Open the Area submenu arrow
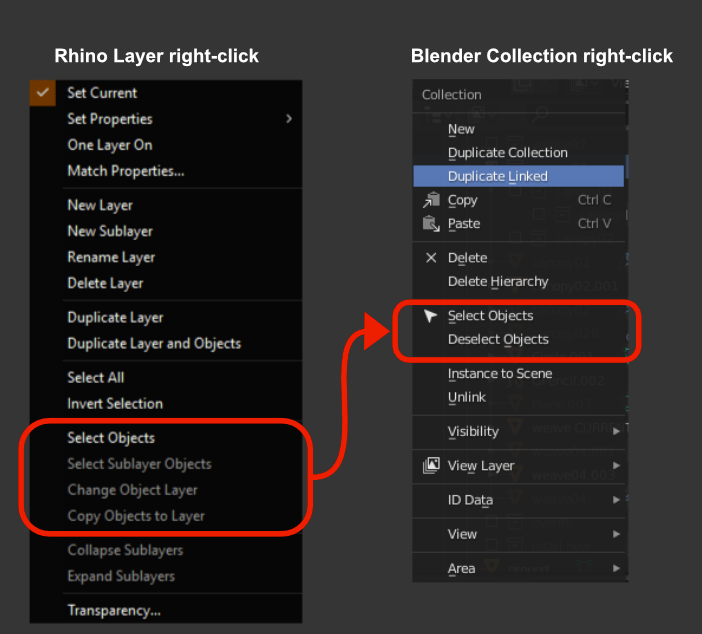This screenshot has width=702, height=634. click(x=616, y=568)
